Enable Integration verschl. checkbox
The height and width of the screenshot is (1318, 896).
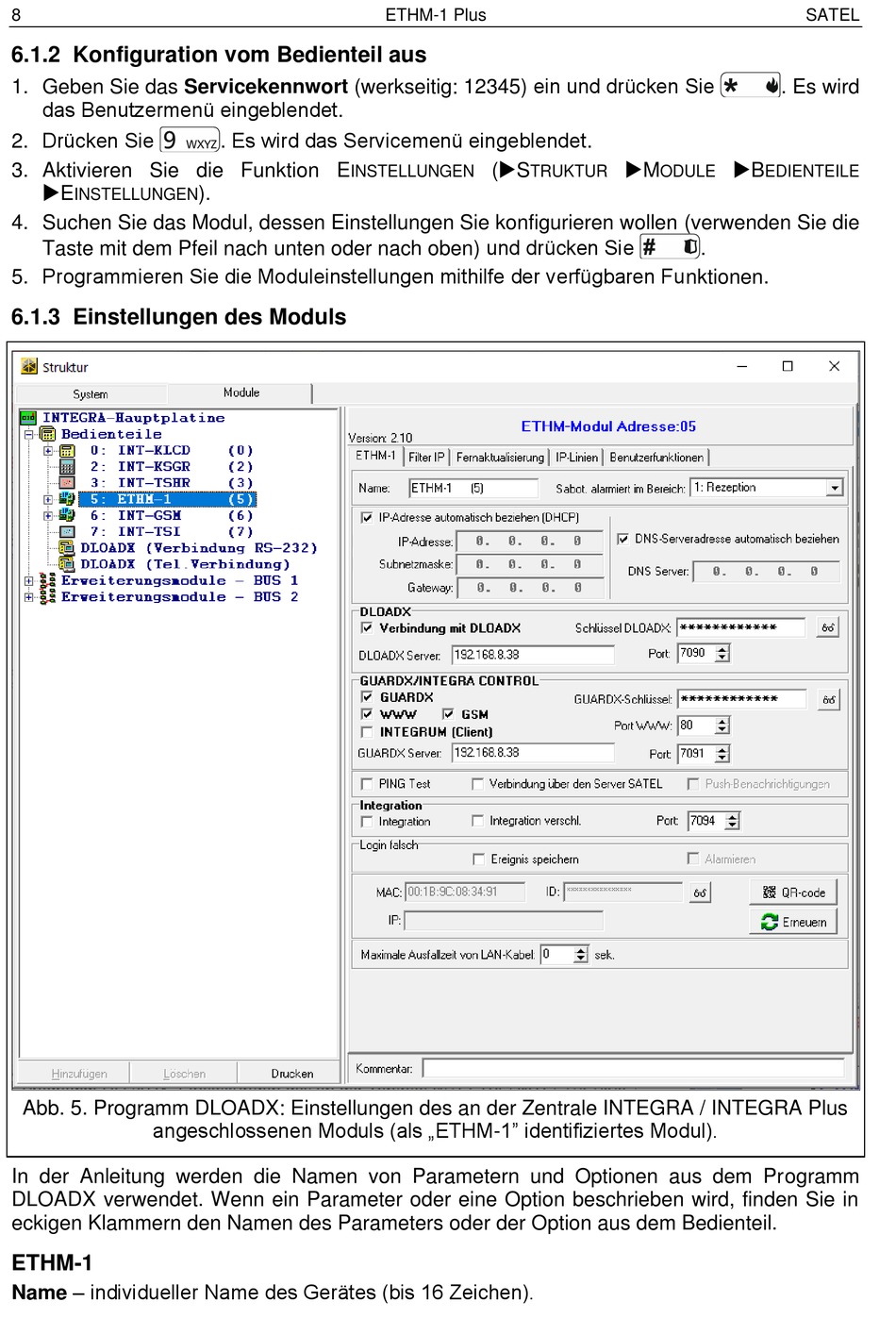pyautogui.click(x=477, y=821)
